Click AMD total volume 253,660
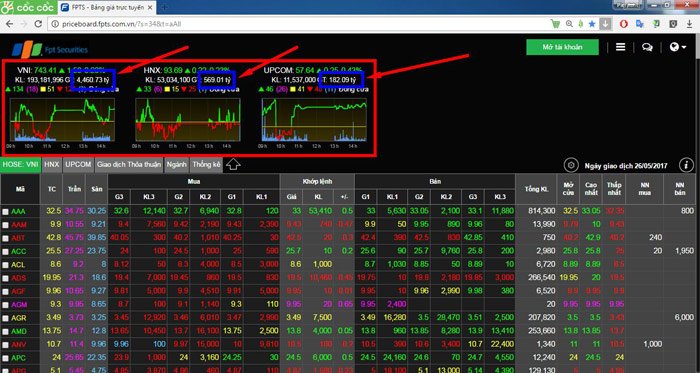The width and height of the screenshot is (700, 373). click(541, 332)
